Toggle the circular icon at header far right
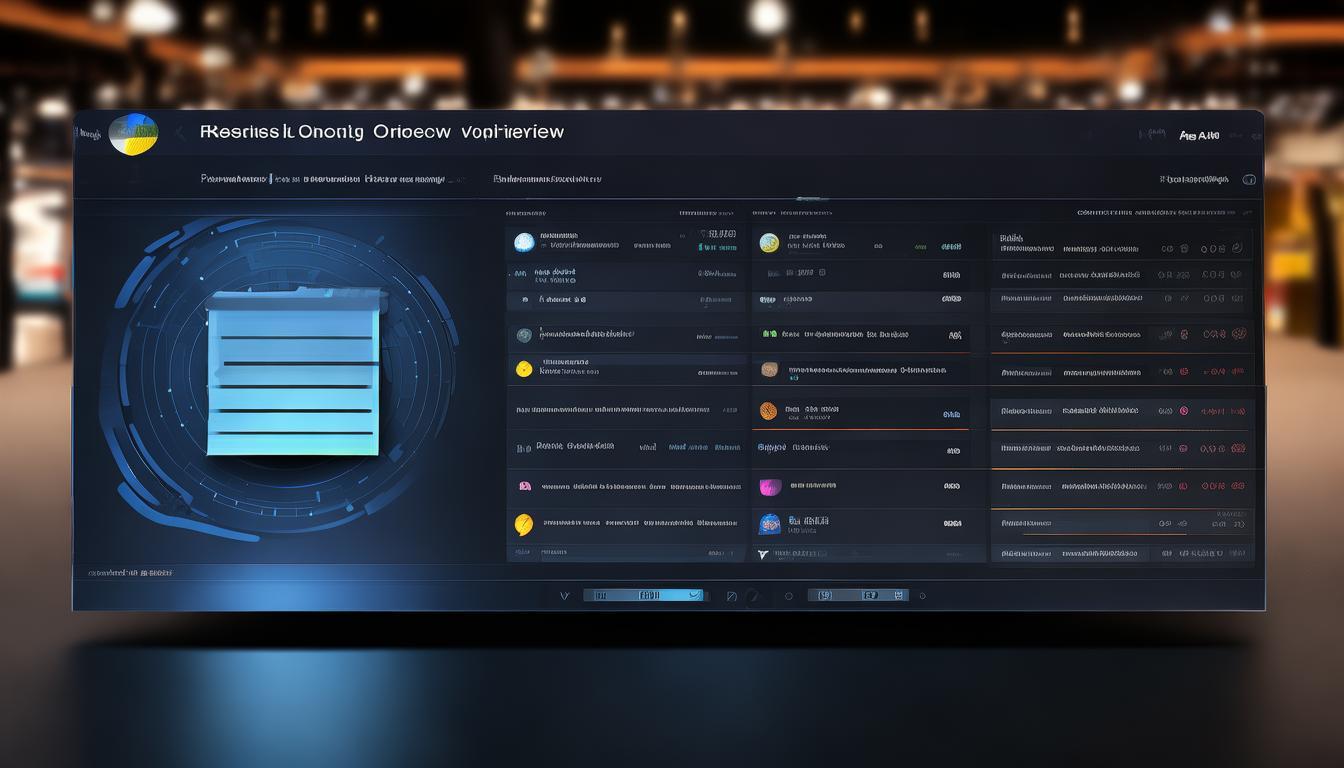 (1248, 180)
